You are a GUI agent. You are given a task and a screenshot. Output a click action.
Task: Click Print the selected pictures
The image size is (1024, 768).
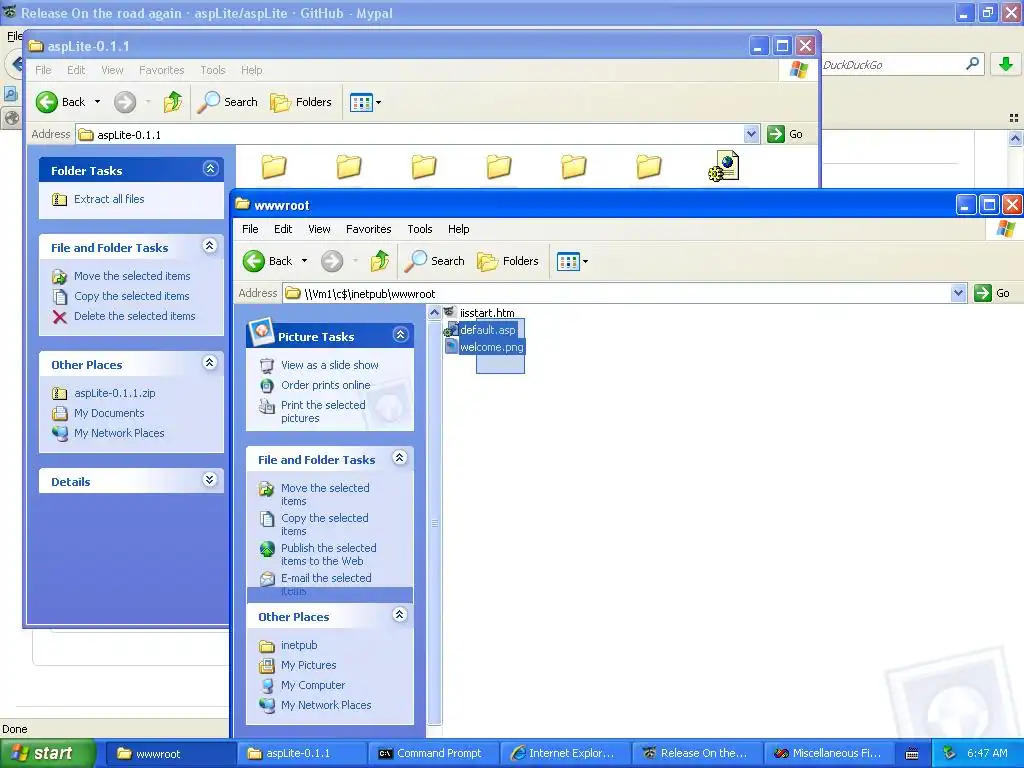pyautogui.click(x=323, y=411)
